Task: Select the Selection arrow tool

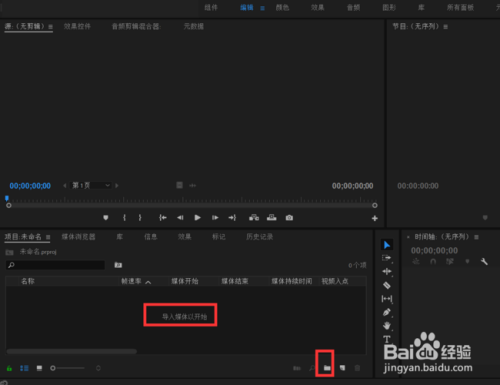Action: coord(387,245)
